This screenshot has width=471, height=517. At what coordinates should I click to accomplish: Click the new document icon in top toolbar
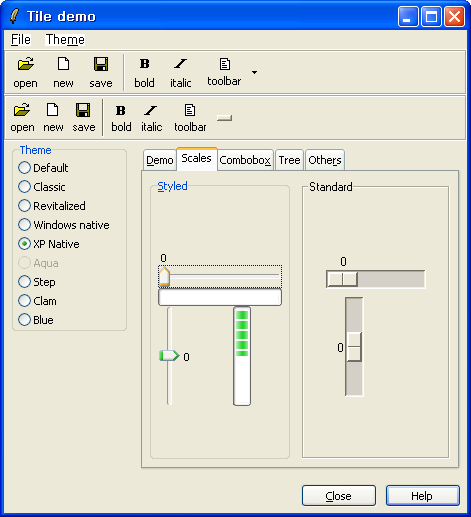[63, 64]
